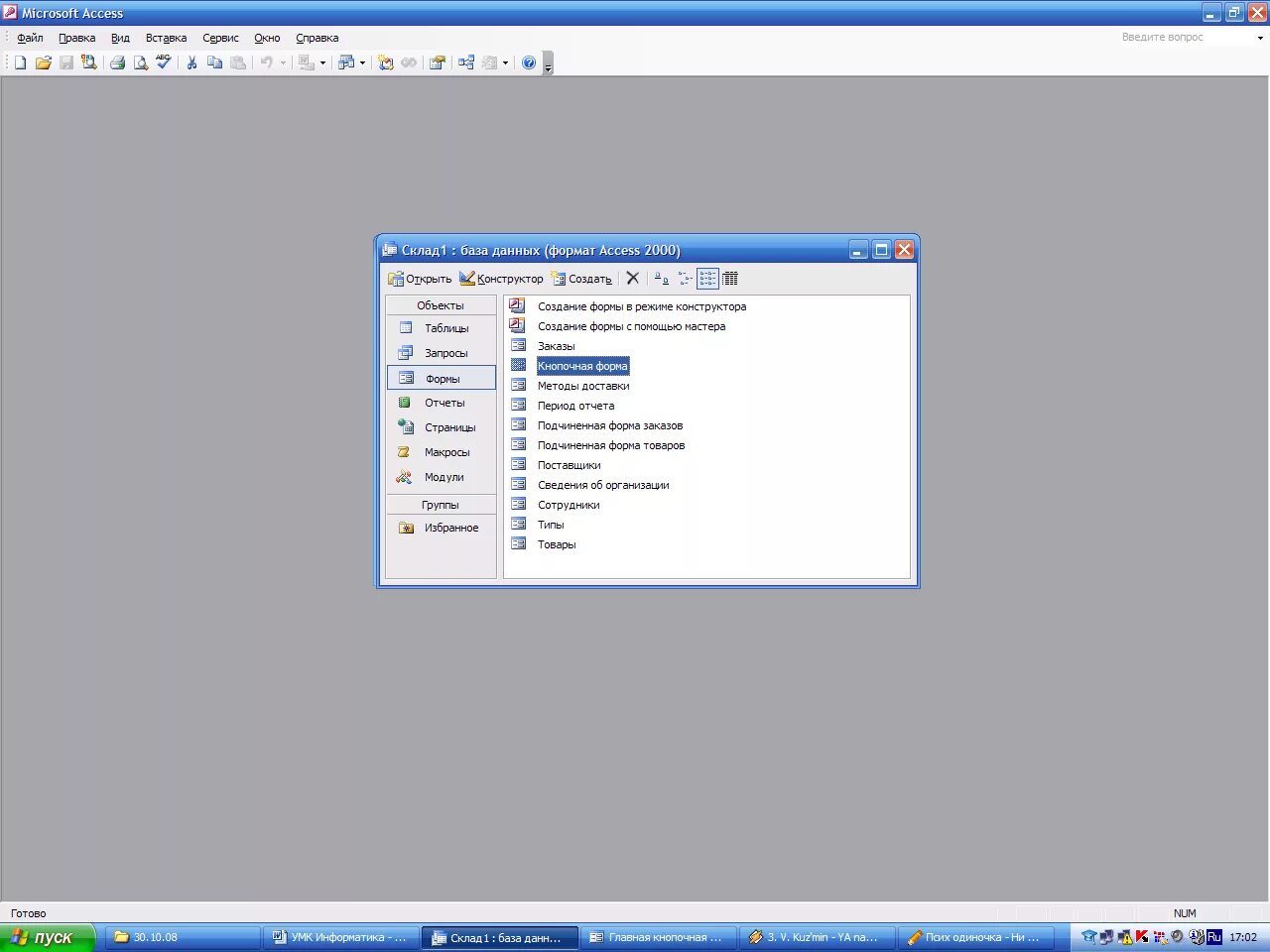
Task: Open the Analyze dropdown arrow
Action: 362,62
